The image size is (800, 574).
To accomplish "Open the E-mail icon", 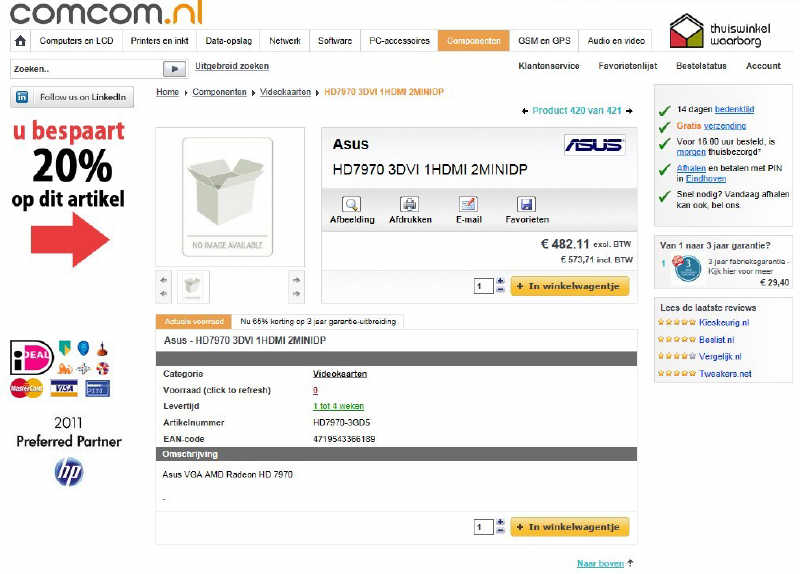I will 468,205.
